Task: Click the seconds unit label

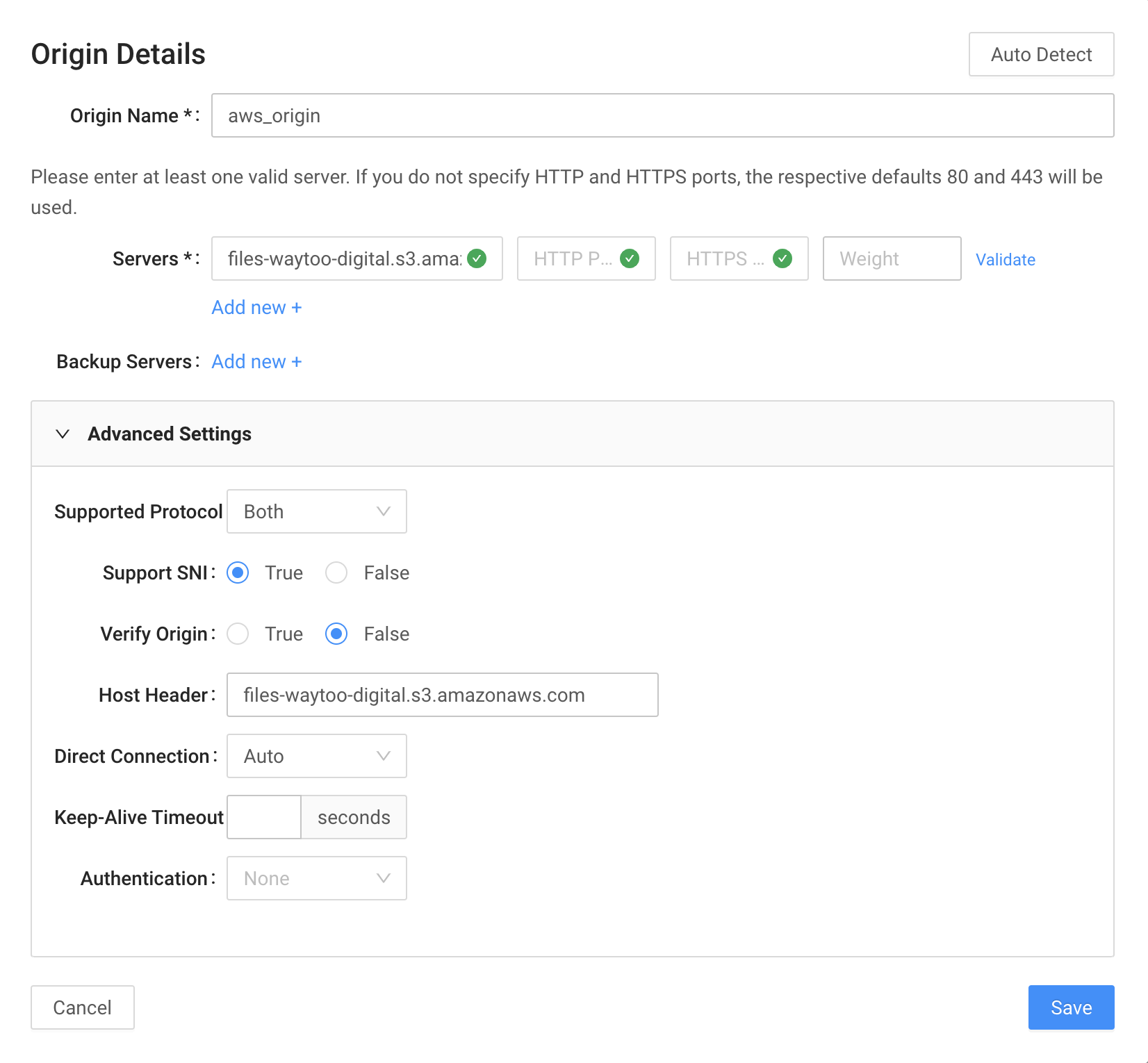Action: coord(354,817)
